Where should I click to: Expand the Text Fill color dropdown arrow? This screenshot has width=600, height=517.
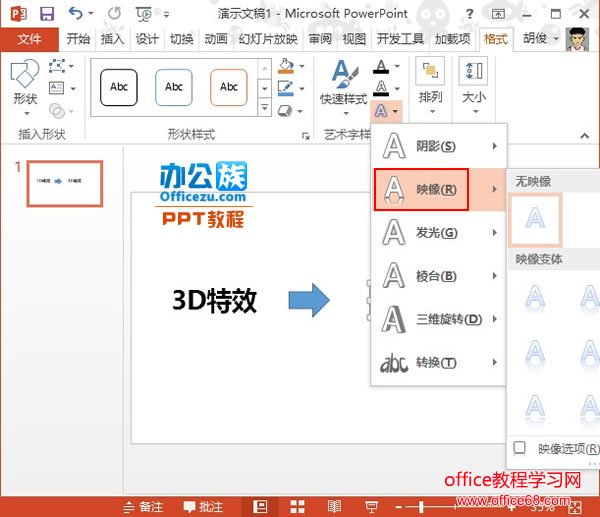397,67
